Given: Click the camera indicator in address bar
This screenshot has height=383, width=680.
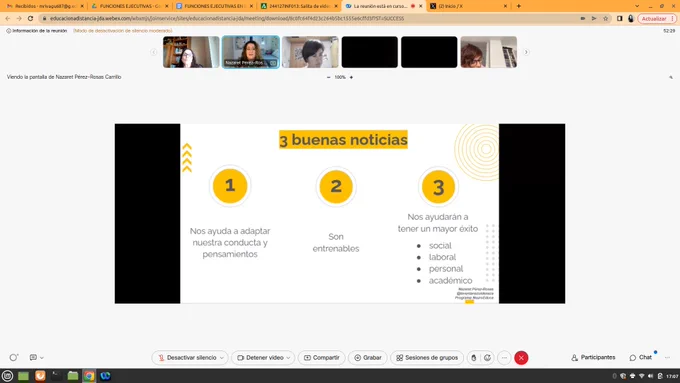Looking at the screenshot, I should [x=582, y=19].
